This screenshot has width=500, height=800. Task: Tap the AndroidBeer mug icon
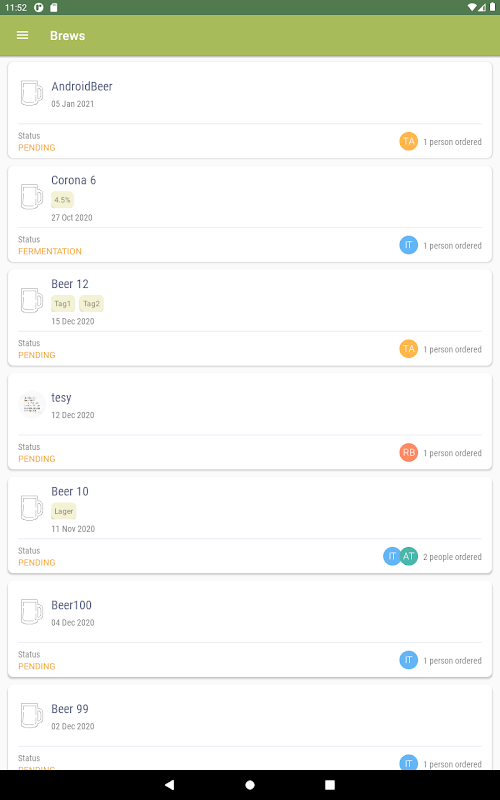32,93
